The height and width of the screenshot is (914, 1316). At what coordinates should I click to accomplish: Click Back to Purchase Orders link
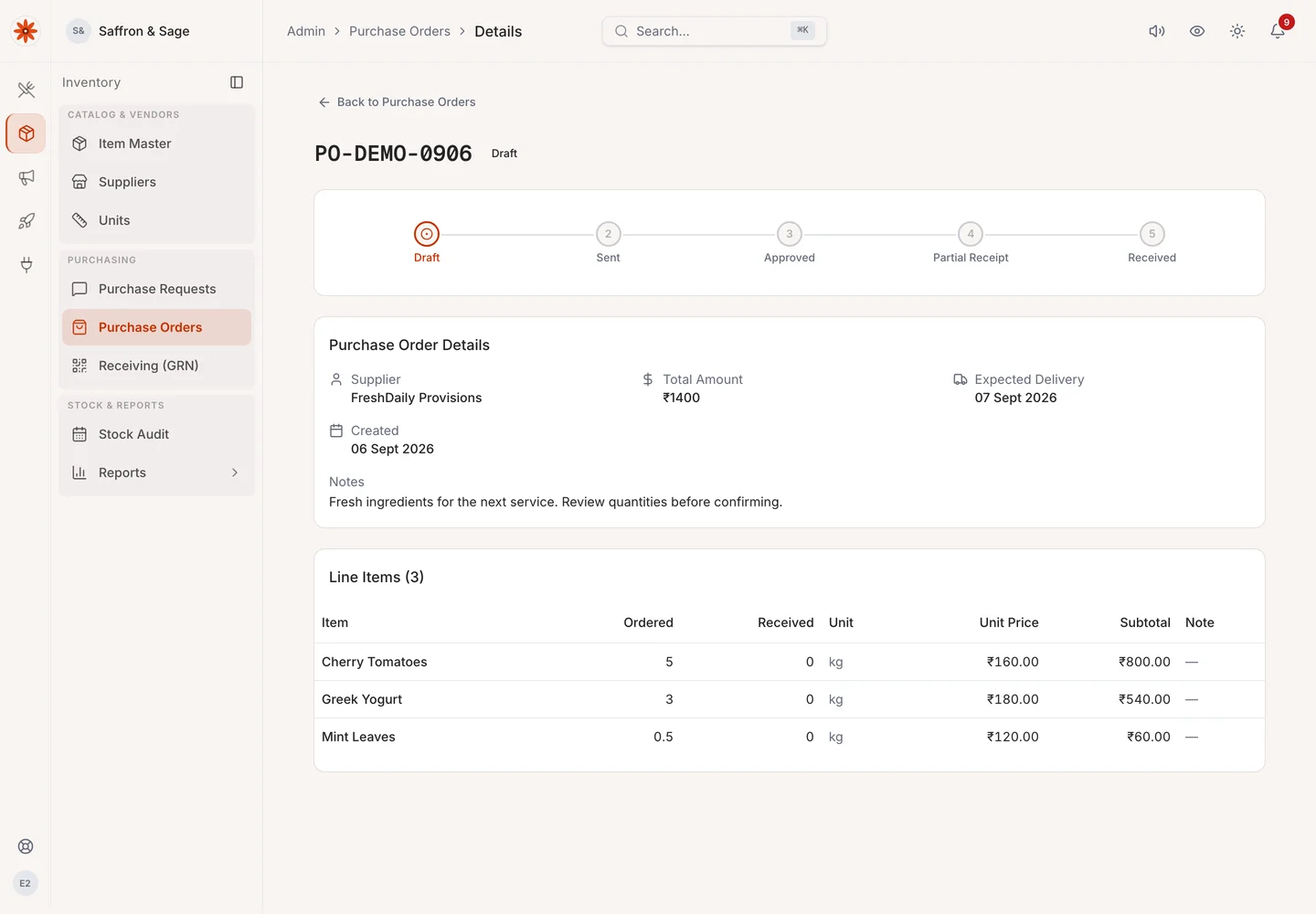(x=397, y=102)
